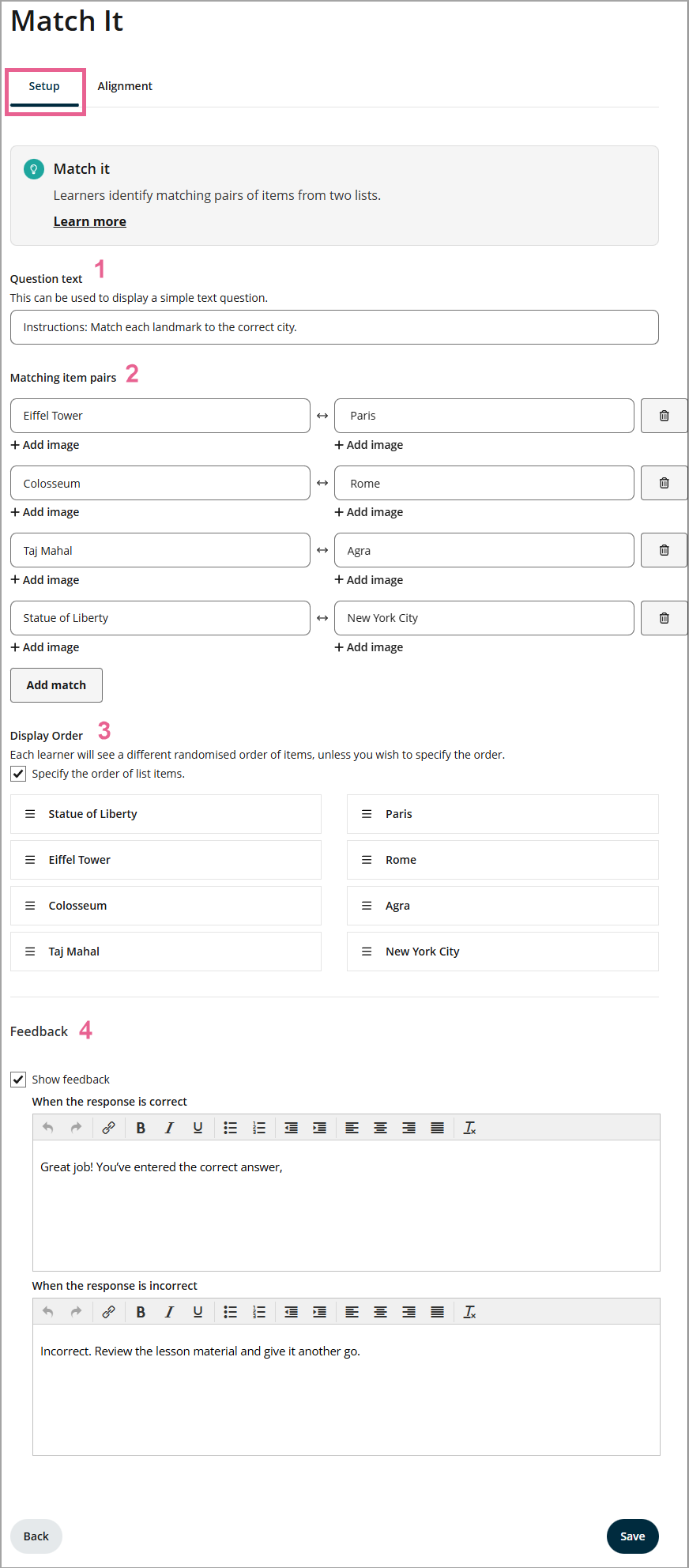This screenshot has width=689, height=1568.
Task: Delete the Eiffel Tower–Paris pair
Action: coord(664,416)
